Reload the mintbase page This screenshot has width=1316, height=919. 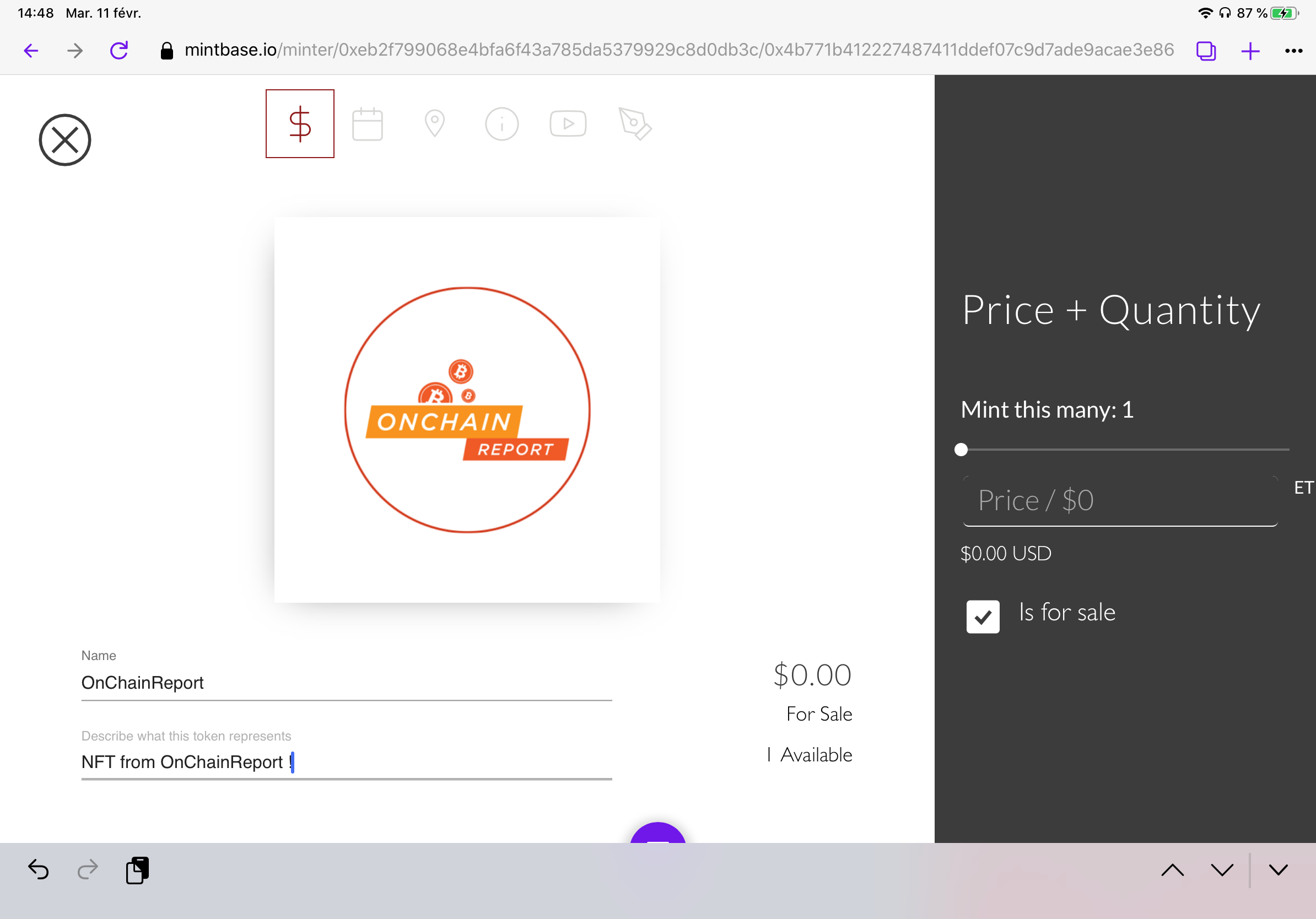[x=118, y=51]
